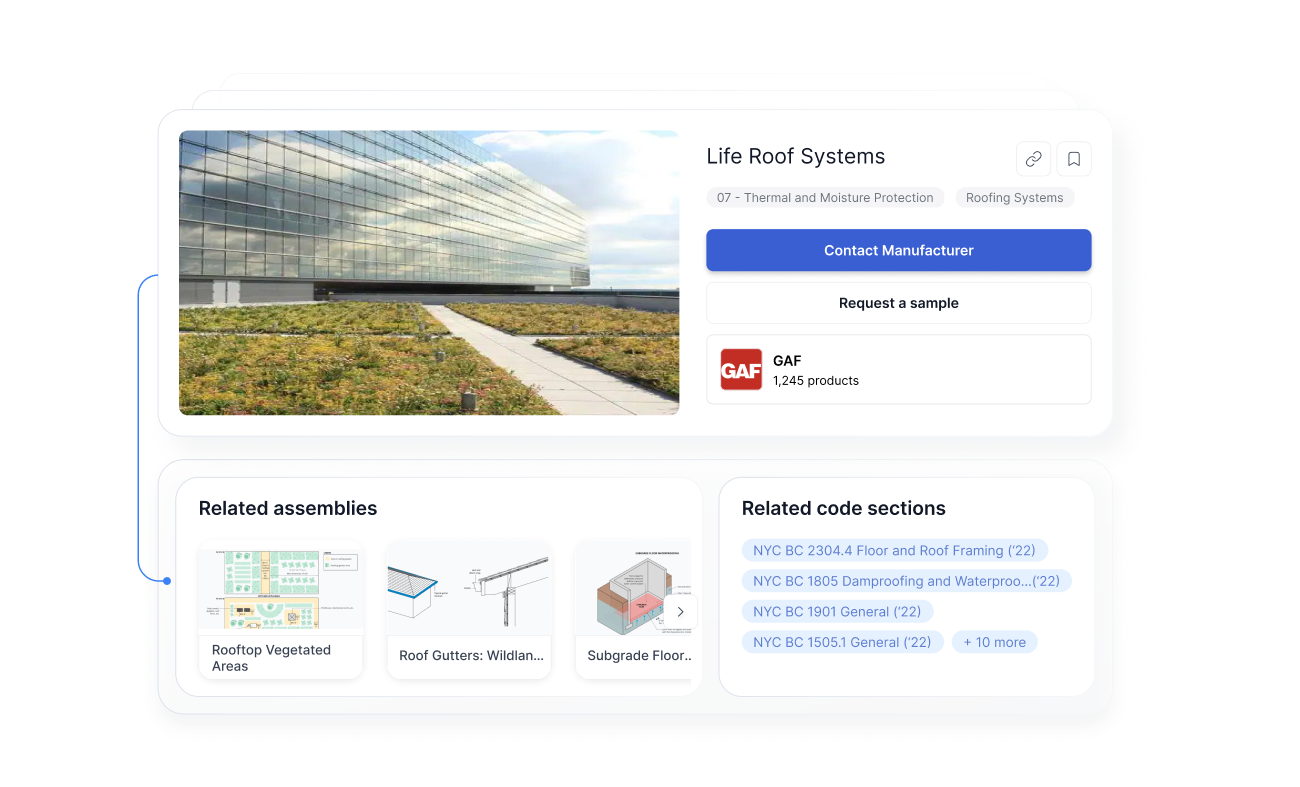Select the GAF manufacturer logo
The height and width of the screenshot is (787, 1300).
click(741, 369)
